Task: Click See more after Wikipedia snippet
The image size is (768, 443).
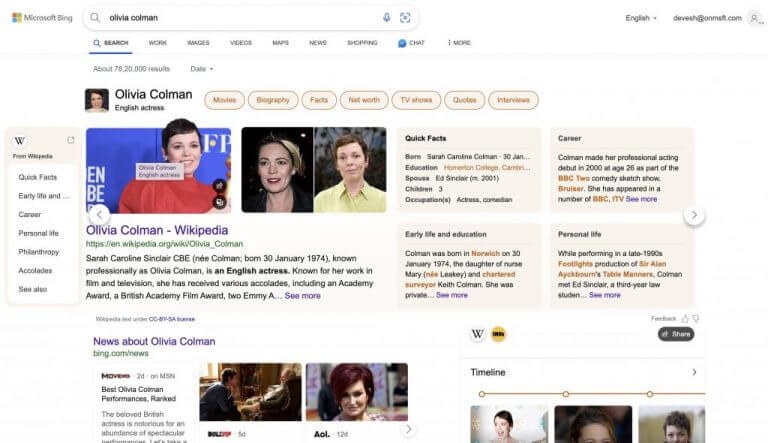Action: (x=302, y=296)
